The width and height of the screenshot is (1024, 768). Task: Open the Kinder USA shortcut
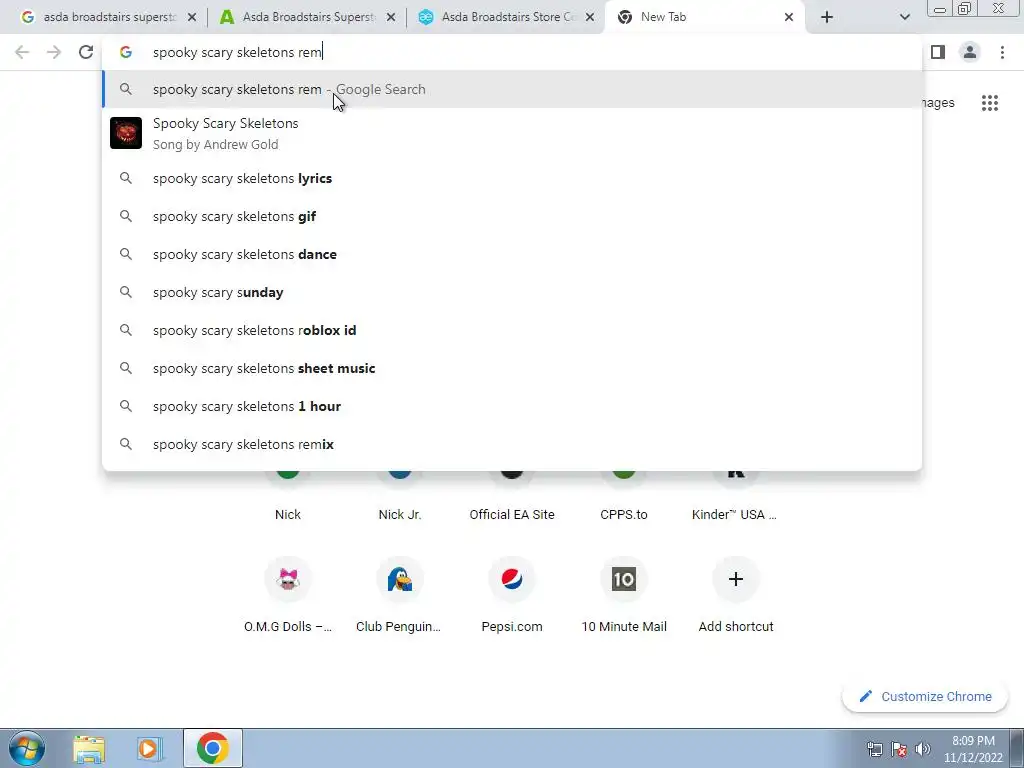735,514
